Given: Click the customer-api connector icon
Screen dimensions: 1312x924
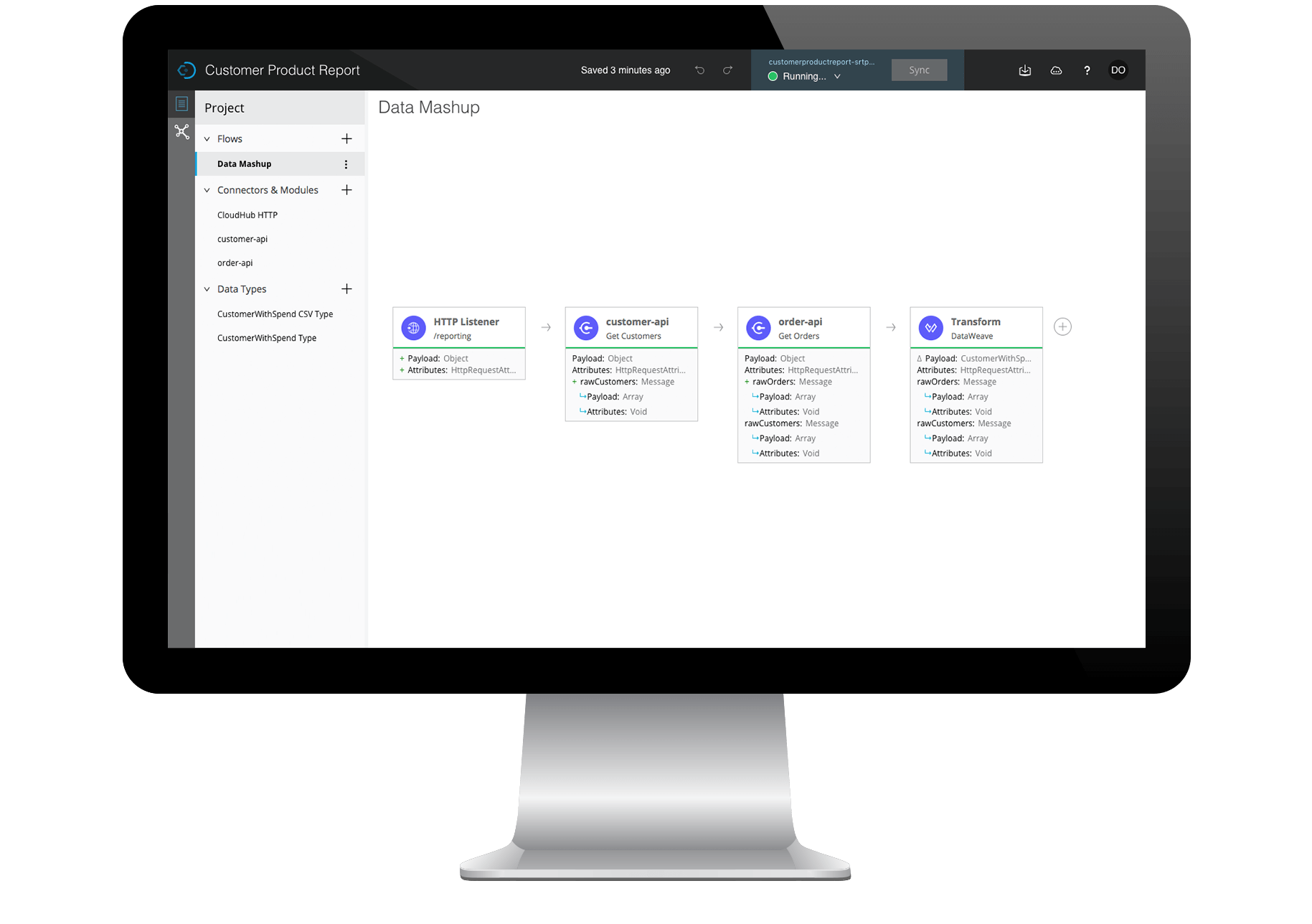Looking at the screenshot, I should pyautogui.click(x=586, y=328).
